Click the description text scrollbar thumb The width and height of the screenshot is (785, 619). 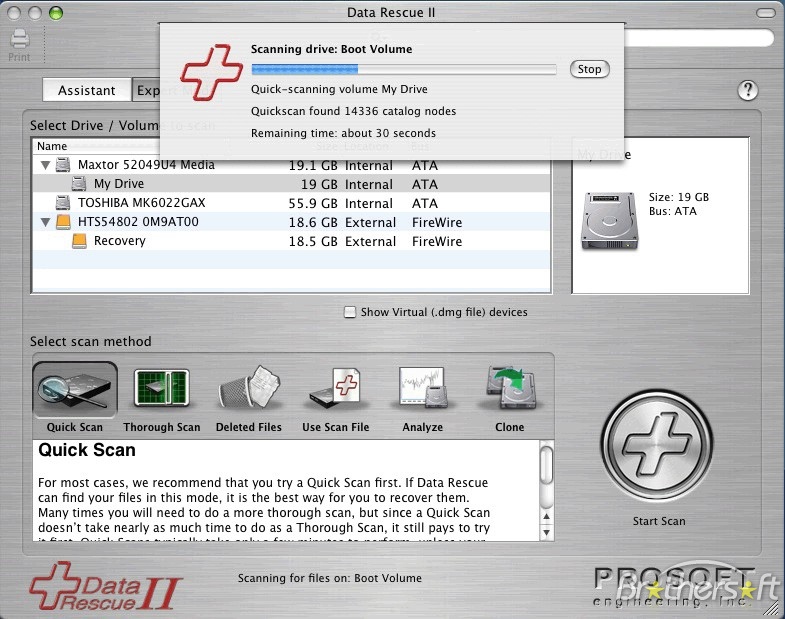point(547,465)
